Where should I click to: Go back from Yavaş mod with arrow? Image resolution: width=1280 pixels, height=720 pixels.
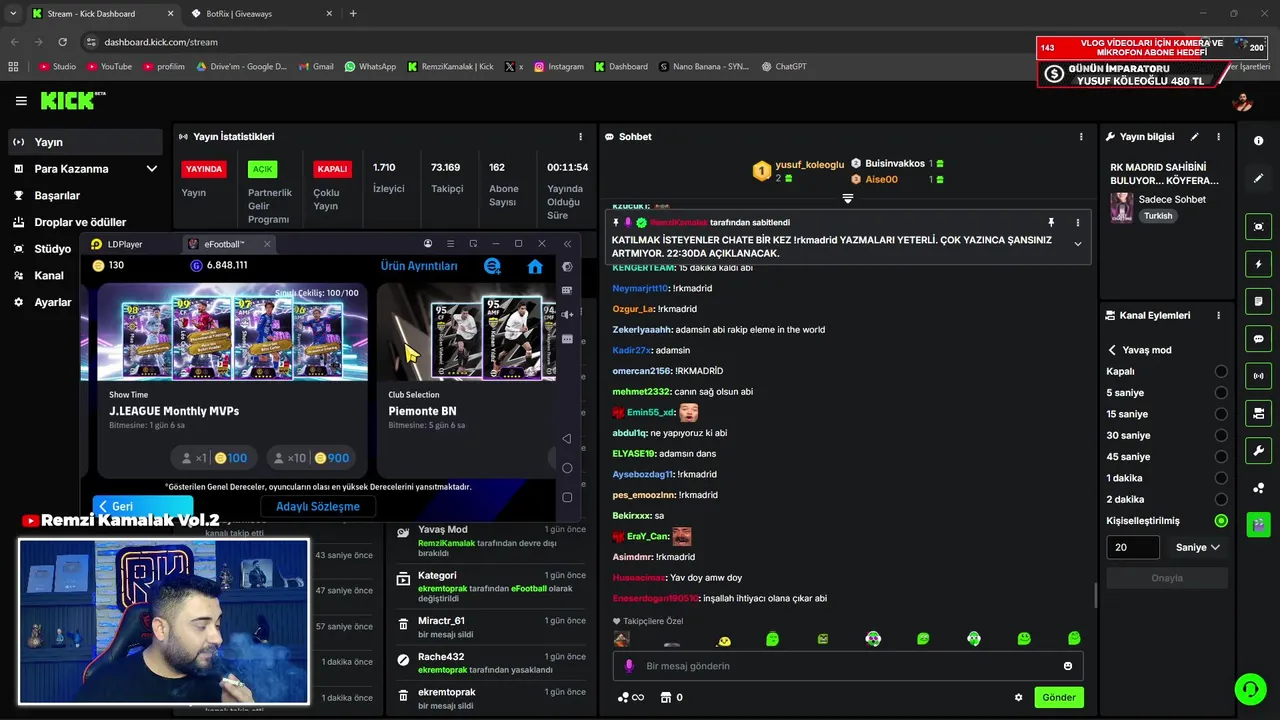point(1112,350)
